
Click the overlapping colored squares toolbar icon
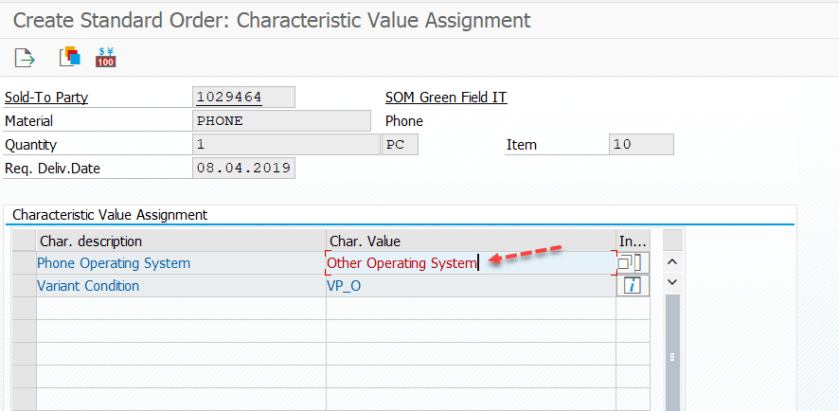(x=69, y=57)
